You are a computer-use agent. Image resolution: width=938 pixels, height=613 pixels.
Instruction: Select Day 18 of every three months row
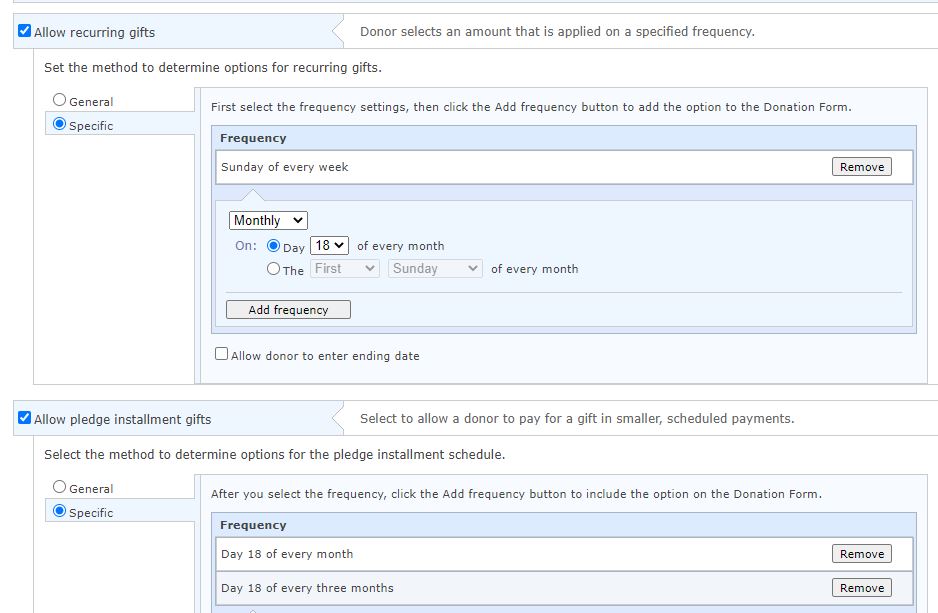point(564,588)
